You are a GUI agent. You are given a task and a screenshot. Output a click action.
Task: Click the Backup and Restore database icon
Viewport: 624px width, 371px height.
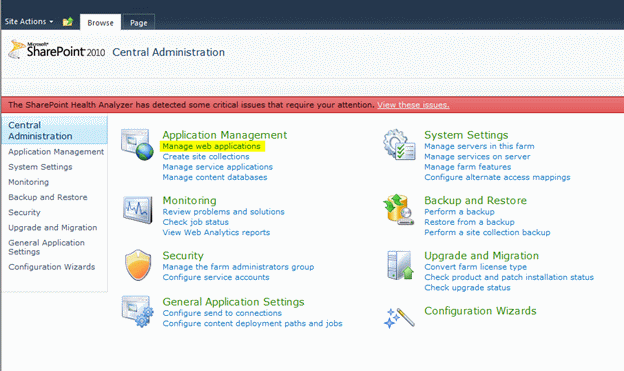[399, 209]
